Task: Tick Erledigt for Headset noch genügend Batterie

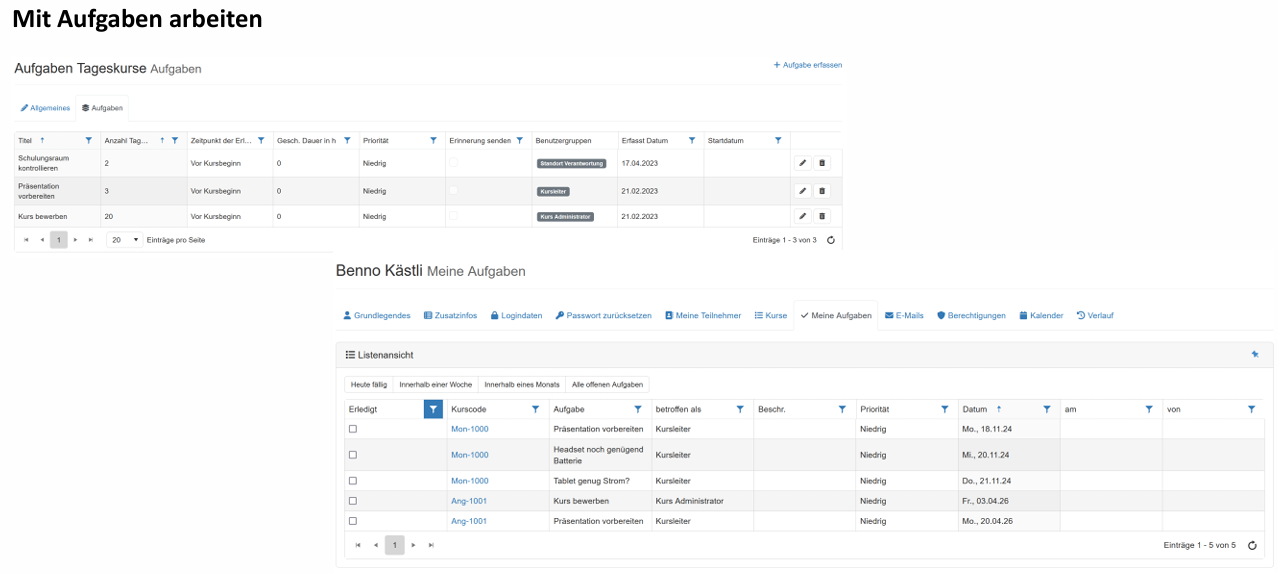Action: point(352,455)
